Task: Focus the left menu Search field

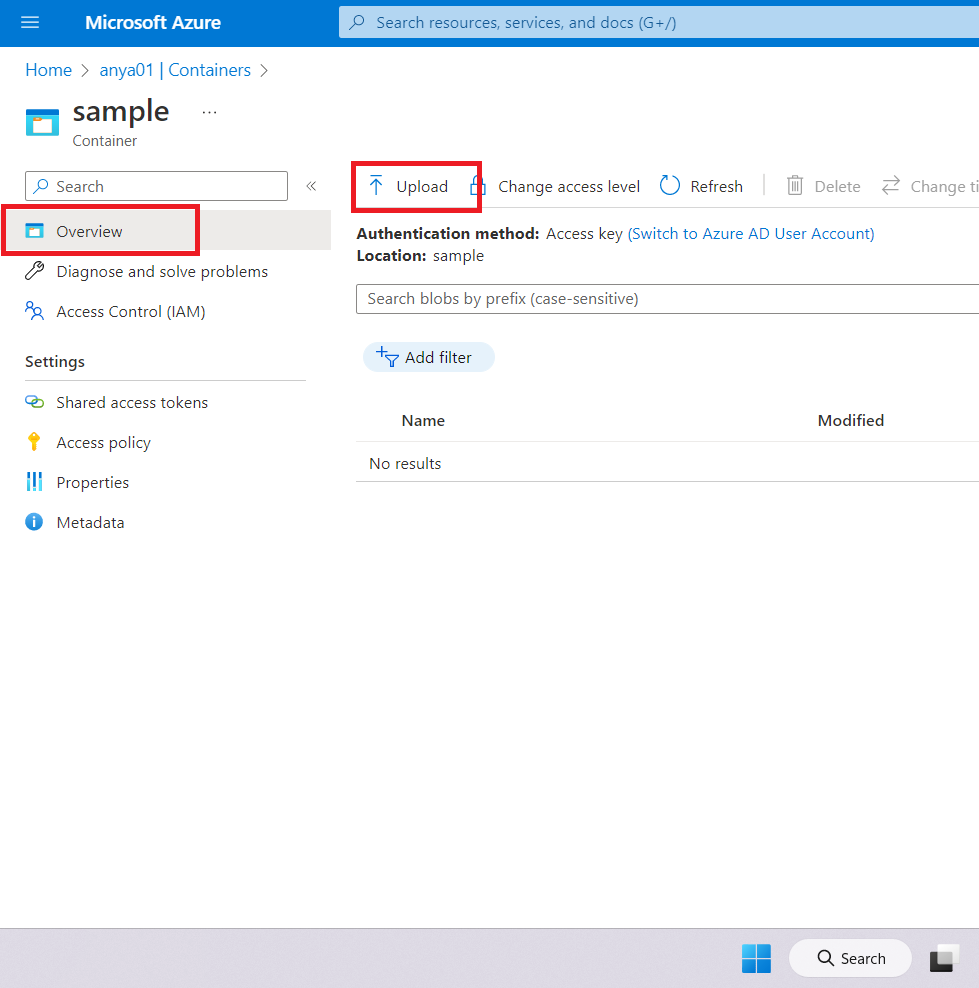Action: pyautogui.click(x=156, y=186)
